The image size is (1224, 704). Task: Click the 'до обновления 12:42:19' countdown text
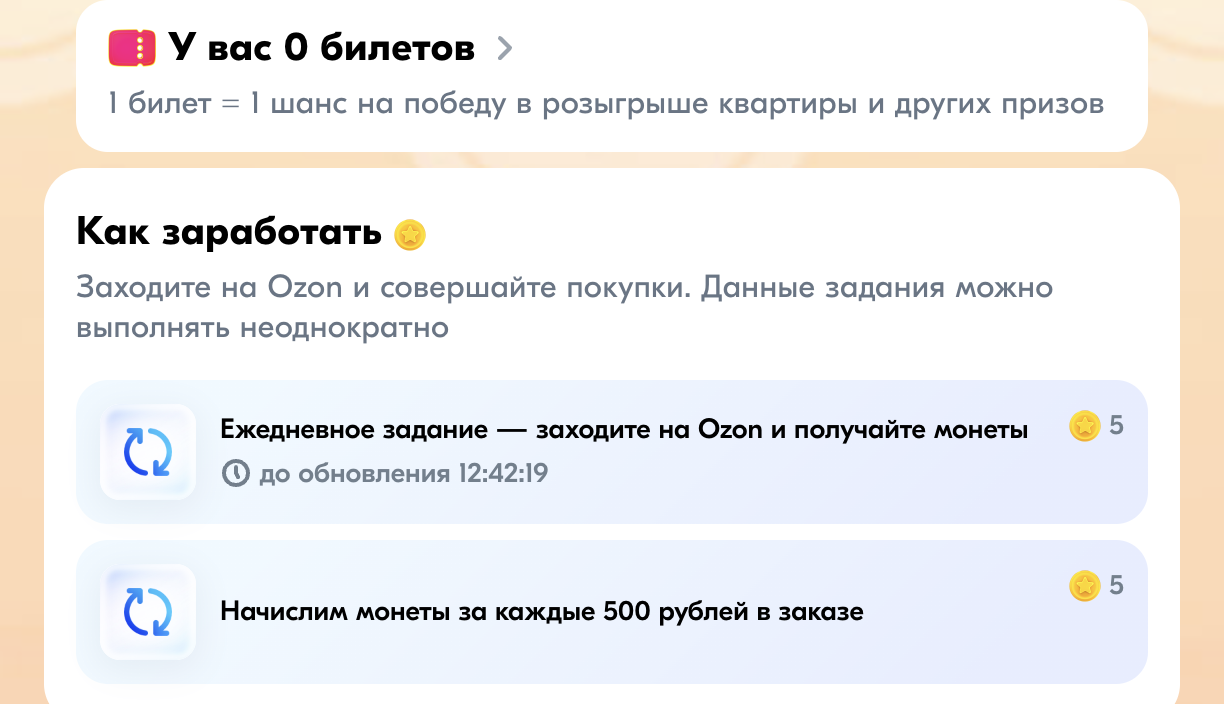[403, 473]
